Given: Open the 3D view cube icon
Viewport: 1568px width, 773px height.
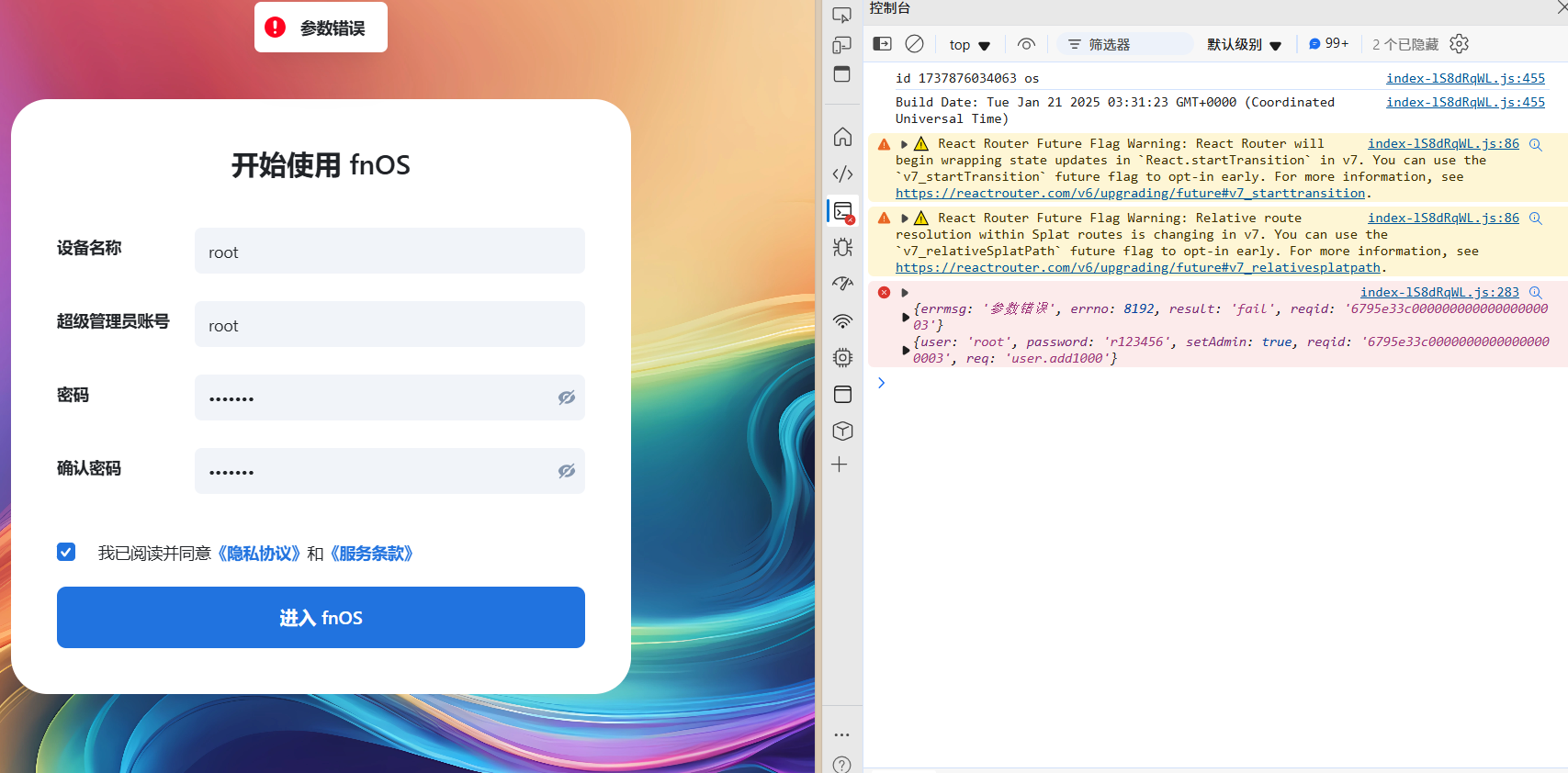Looking at the screenshot, I should click(x=842, y=431).
